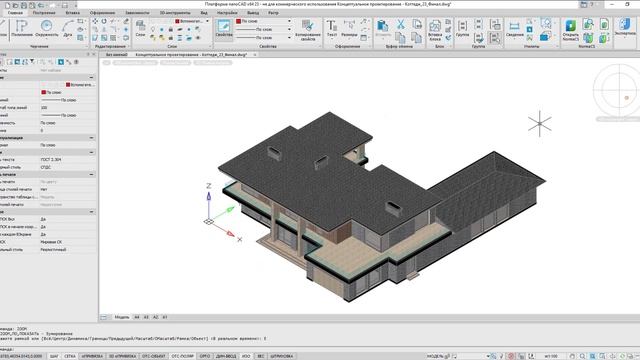Select the Размеры (dimensions) tool
640x360 pixels.
pyautogui.click(x=349, y=29)
